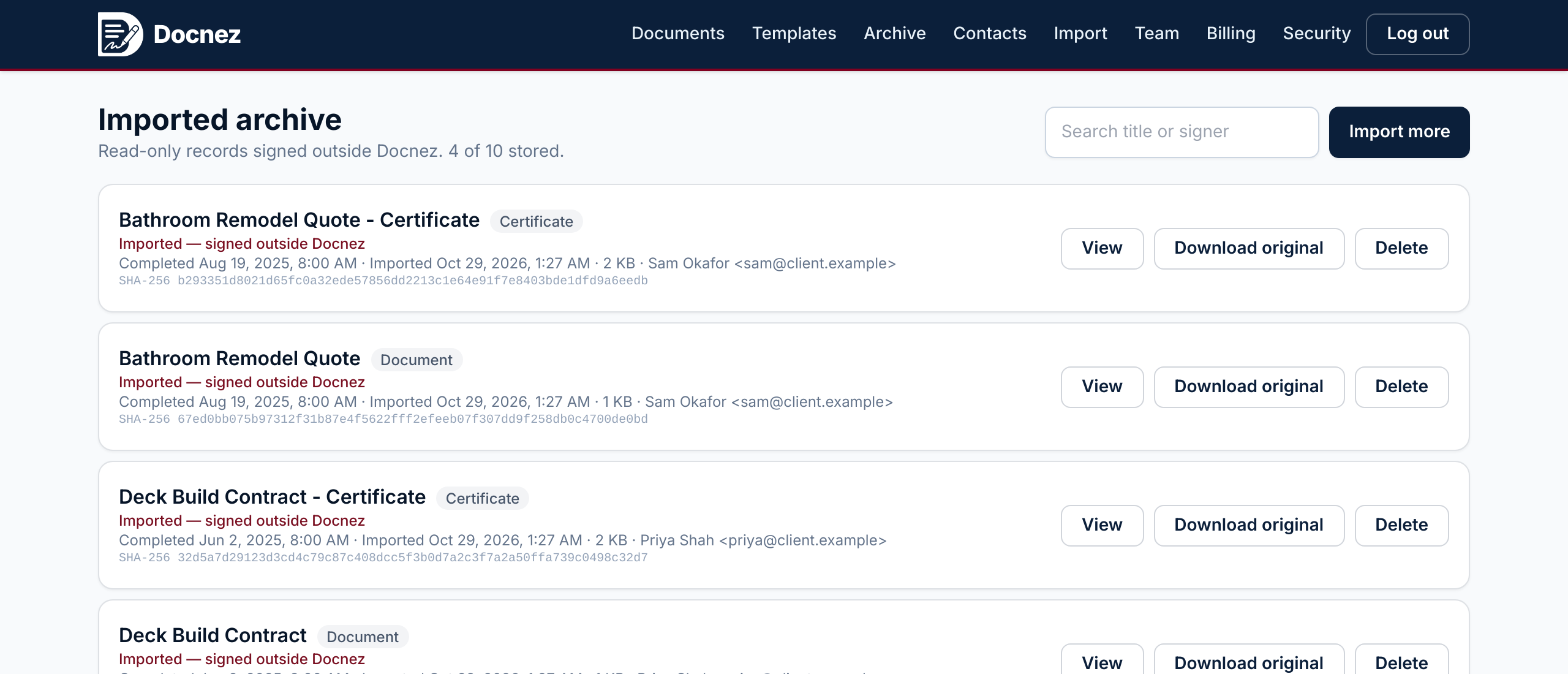
Task: Delete Deck Build Contract - Certificate record
Action: 1401,526
